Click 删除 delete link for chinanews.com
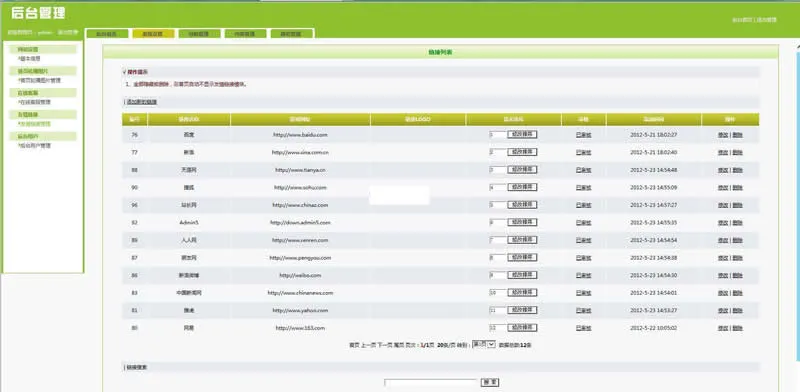This screenshot has width=800, height=392. 738,293
